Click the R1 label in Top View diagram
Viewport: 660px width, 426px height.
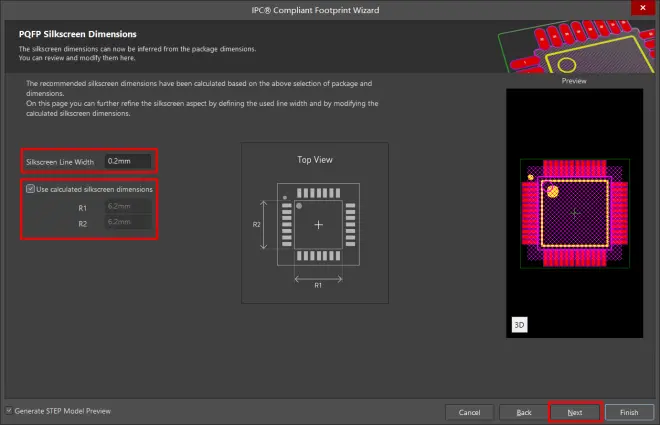coord(318,285)
